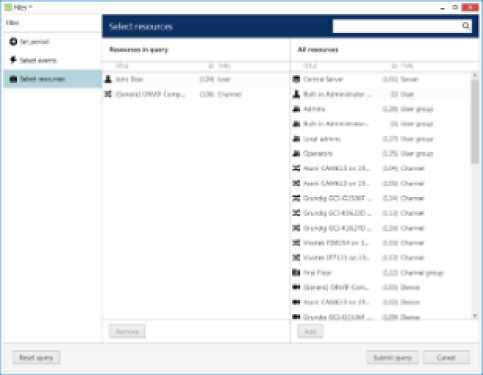Click the Reset query button

point(36,358)
